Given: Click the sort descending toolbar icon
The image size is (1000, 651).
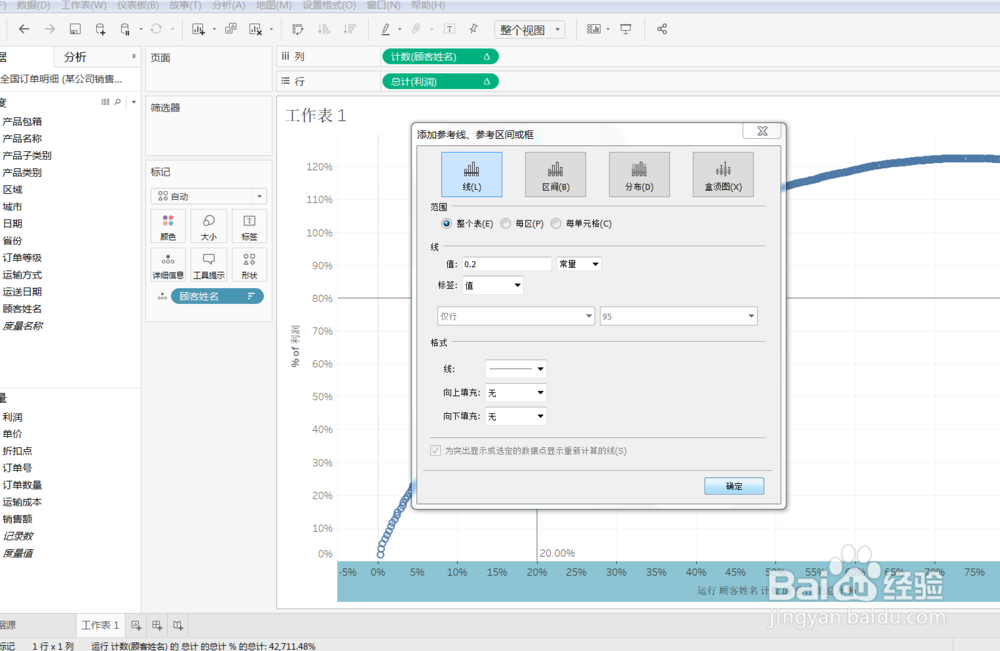Looking at the screenshot, I should tap(349, 29).
